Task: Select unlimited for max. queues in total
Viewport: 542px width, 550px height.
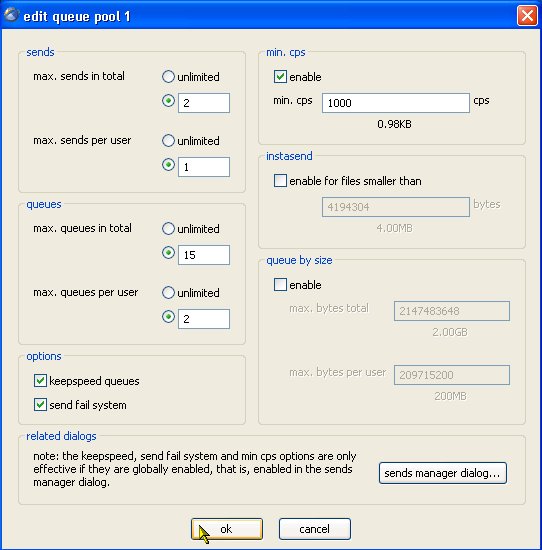Action: [168, 229]
